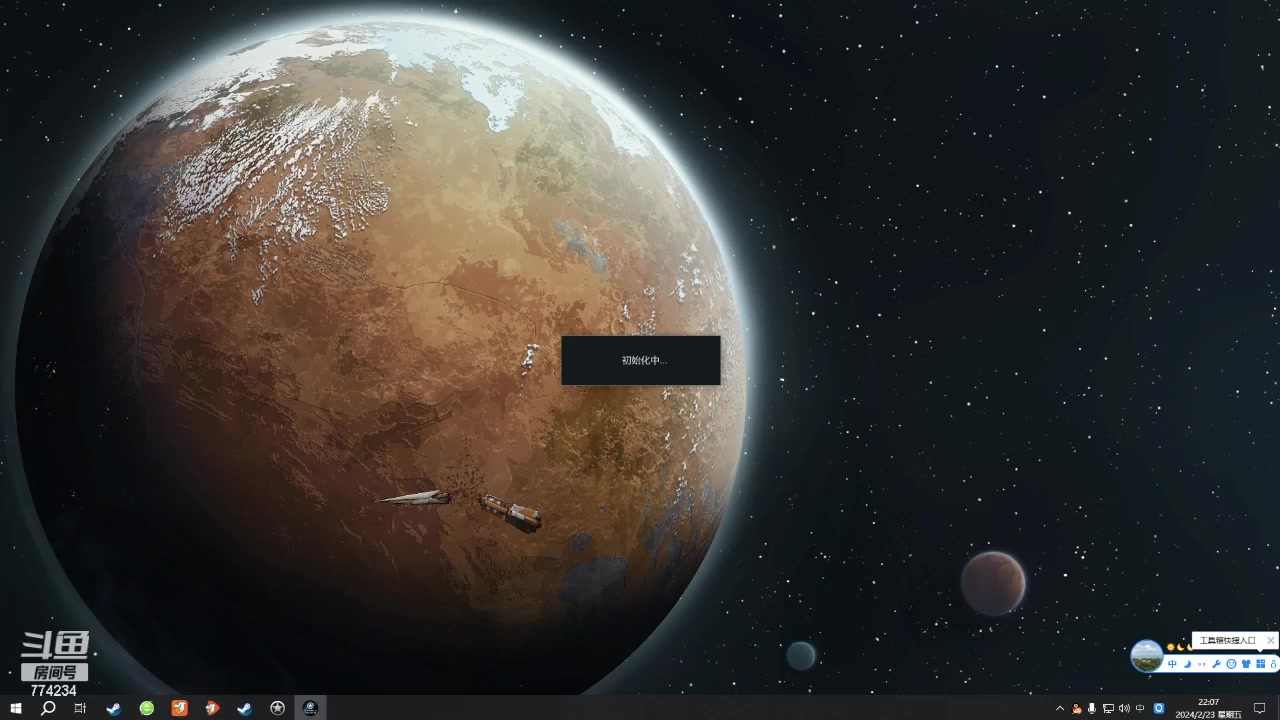The image size is (1280, 720).
Task: Toggle the punctuation mode icon on the IME bar
Action: 1201,664
